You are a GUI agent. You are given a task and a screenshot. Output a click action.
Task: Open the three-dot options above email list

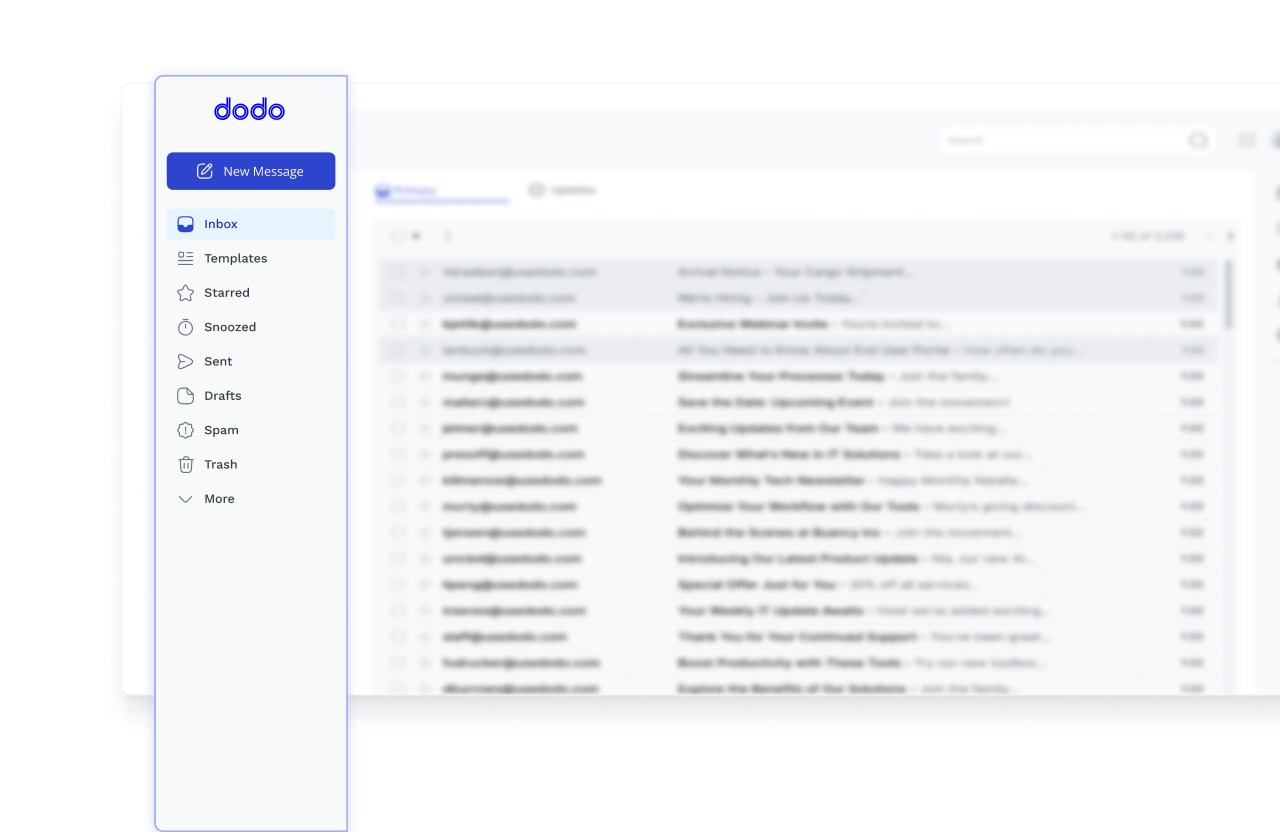(448, 237)
